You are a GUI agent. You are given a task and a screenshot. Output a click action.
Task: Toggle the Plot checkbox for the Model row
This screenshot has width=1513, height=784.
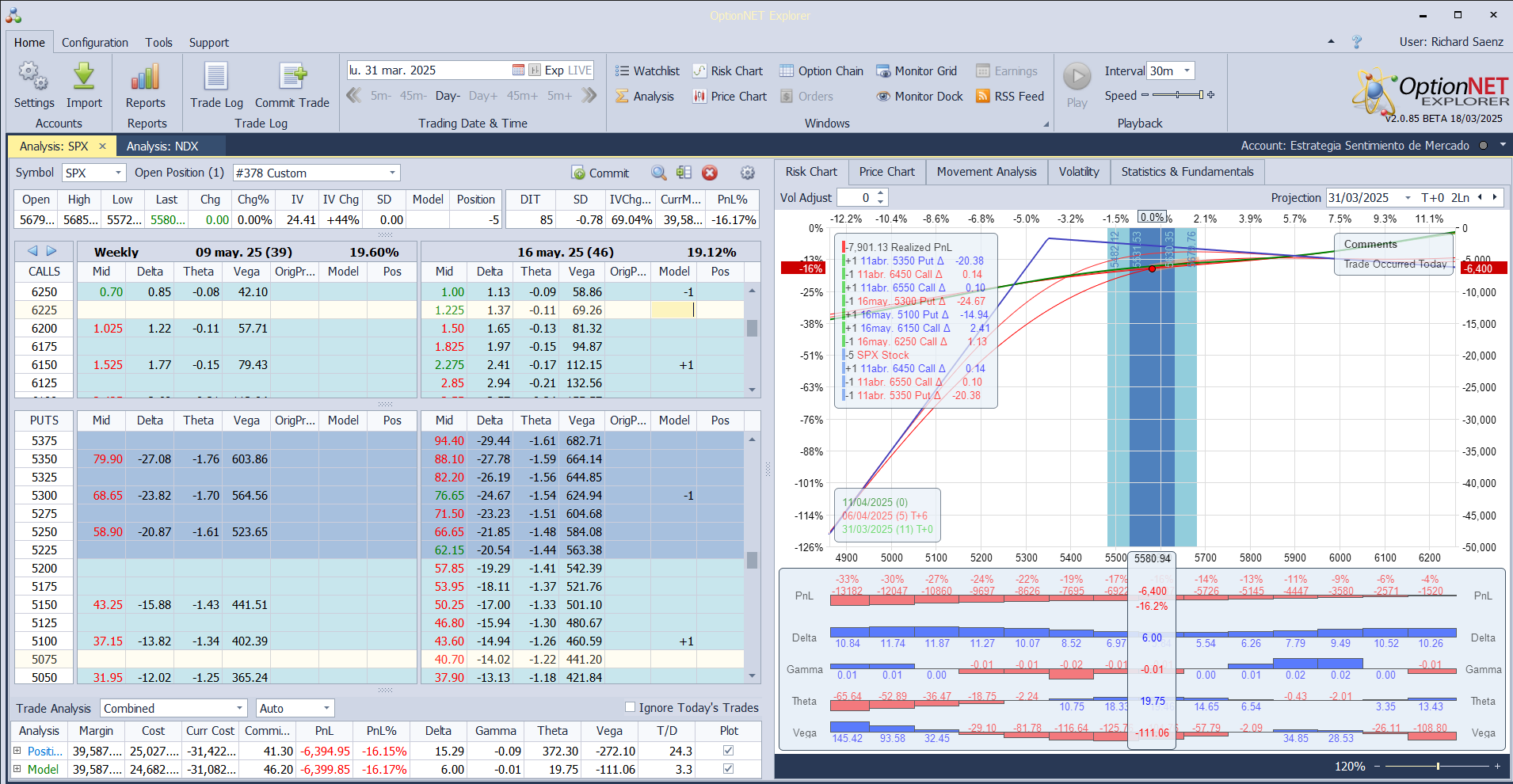tap(729, 769)
